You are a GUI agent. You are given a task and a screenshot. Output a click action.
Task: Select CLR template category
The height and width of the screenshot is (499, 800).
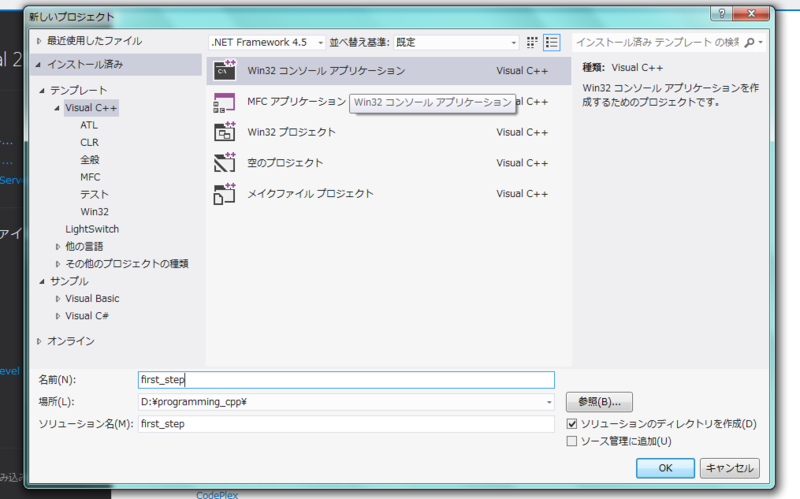tap(89, 143)
